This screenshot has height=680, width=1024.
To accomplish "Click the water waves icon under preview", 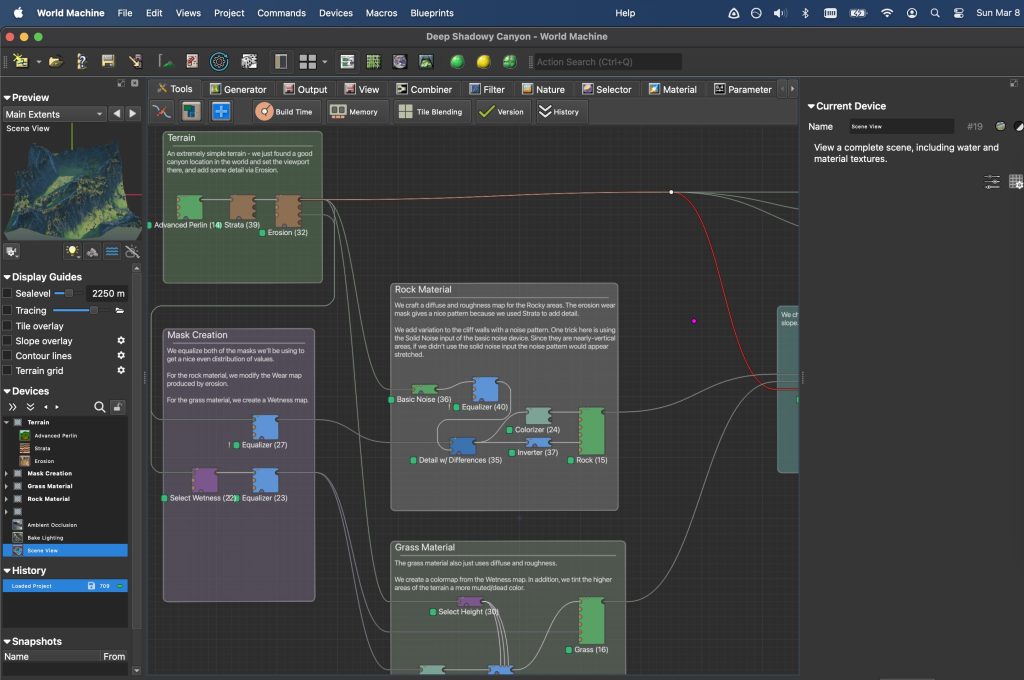I will coord(112,252).
